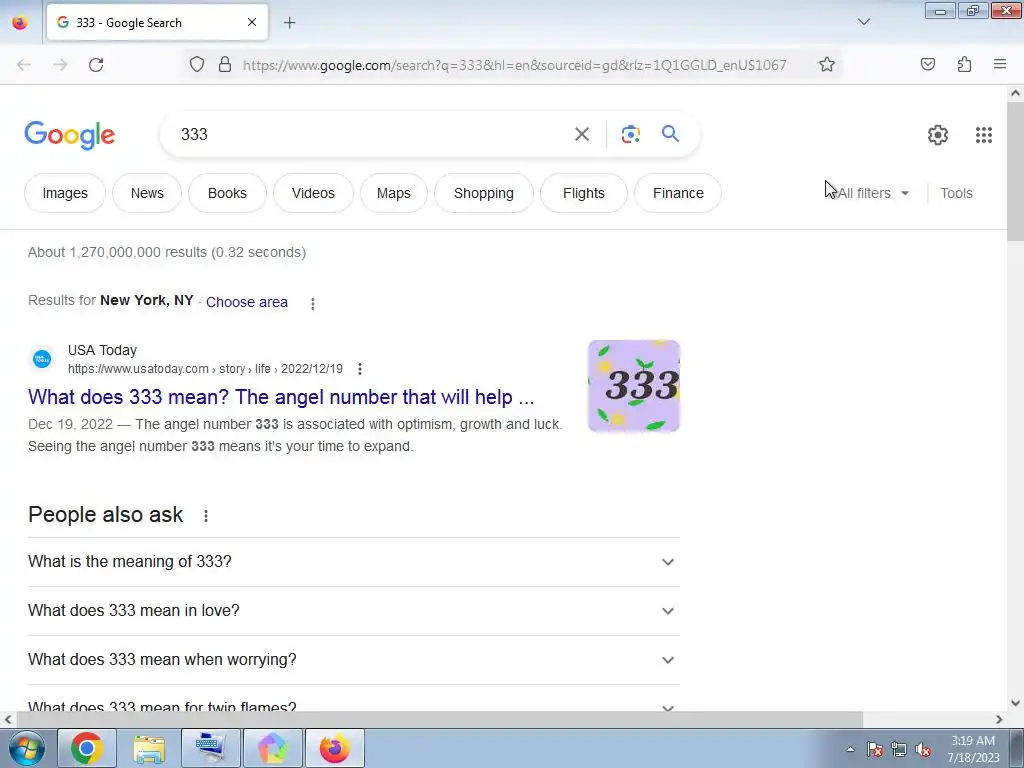This screenshot has width=1024, height=768.
Task: Expand 'What does 333 mean when worrying?'
Action: [x=354, y=660]
